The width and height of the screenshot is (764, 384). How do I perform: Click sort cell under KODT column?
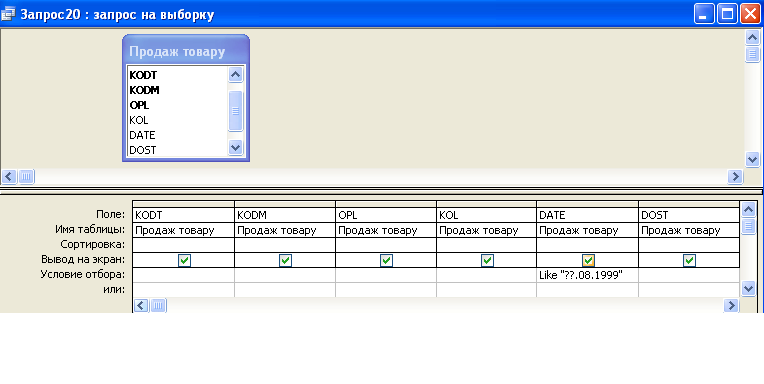point(183,245)
